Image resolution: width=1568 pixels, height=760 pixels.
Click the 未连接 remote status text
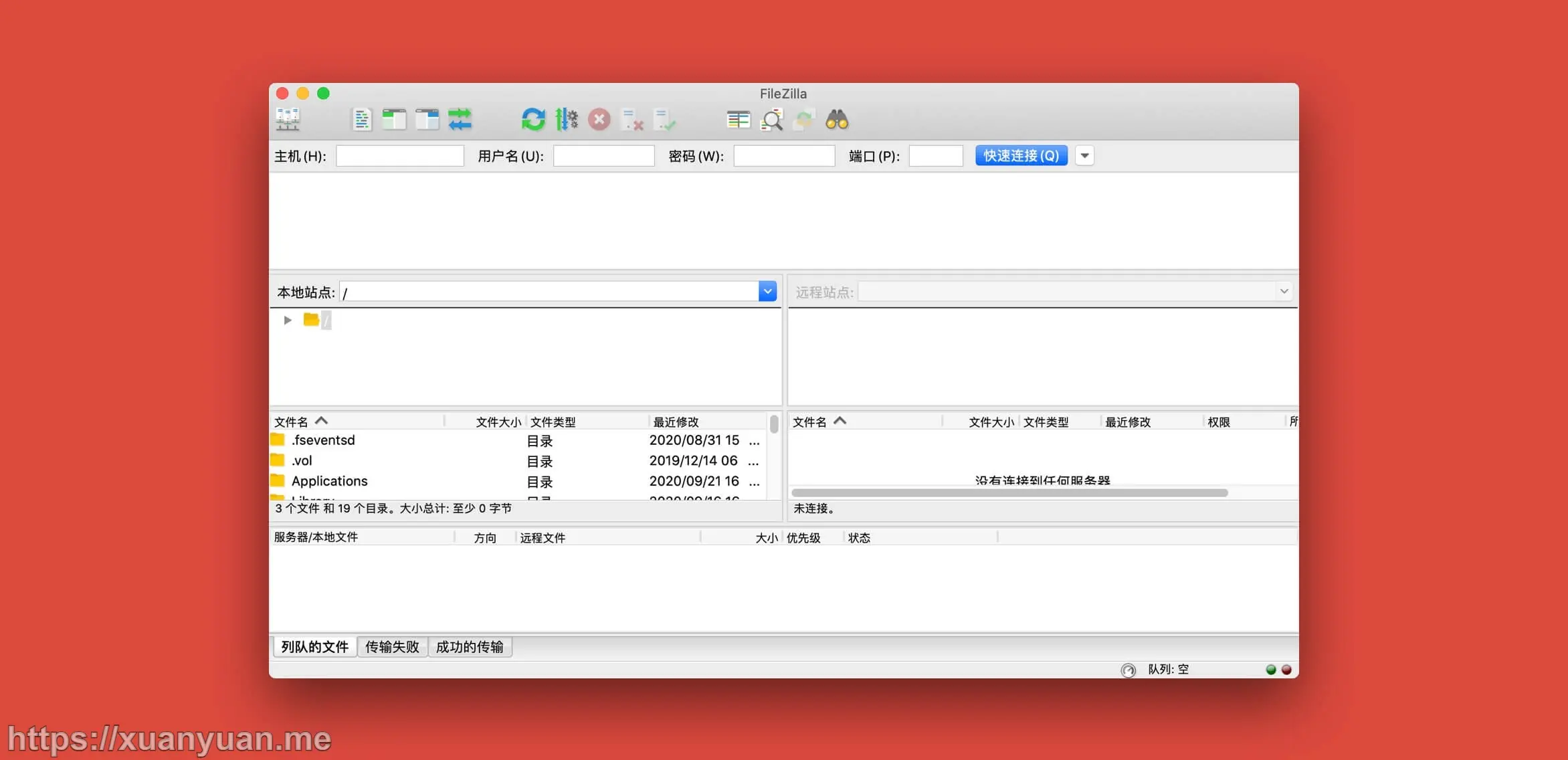coord(814,508)
